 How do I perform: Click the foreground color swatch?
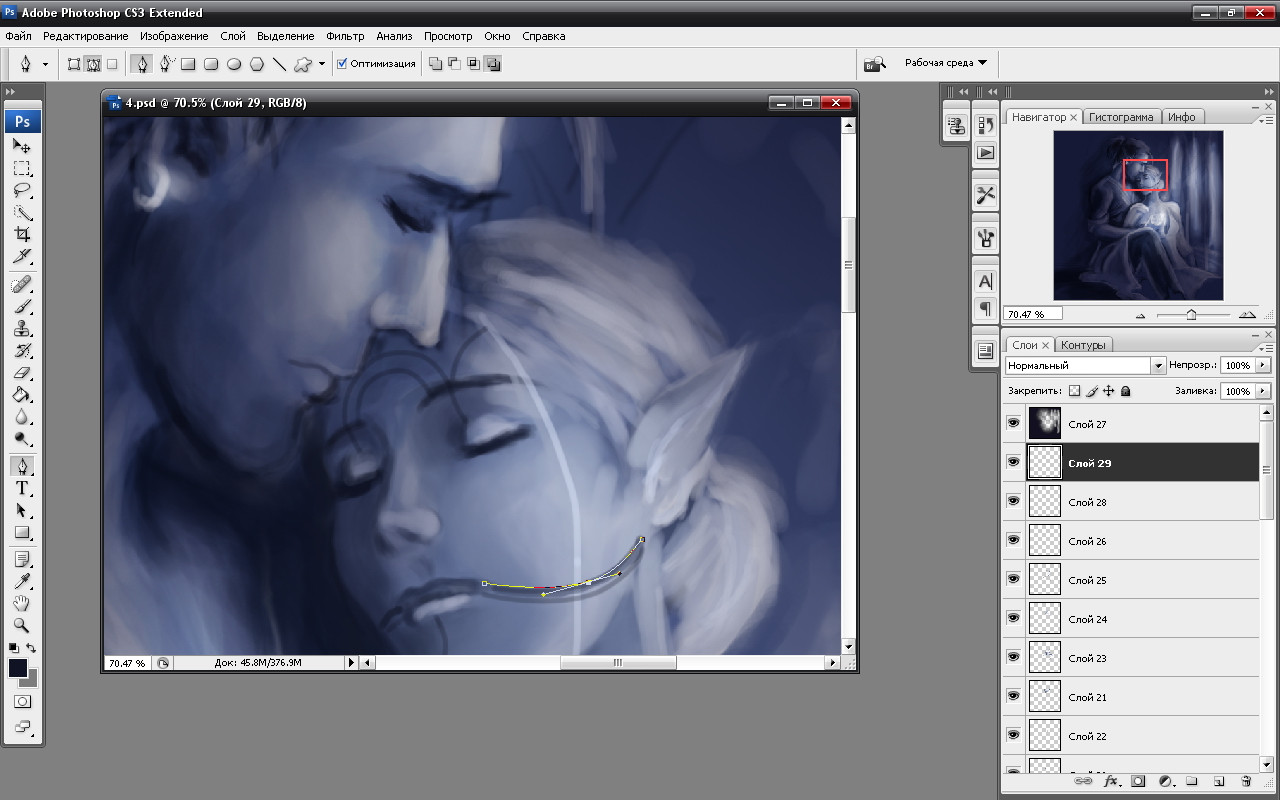pyautogui.click(x=18, y=668)
